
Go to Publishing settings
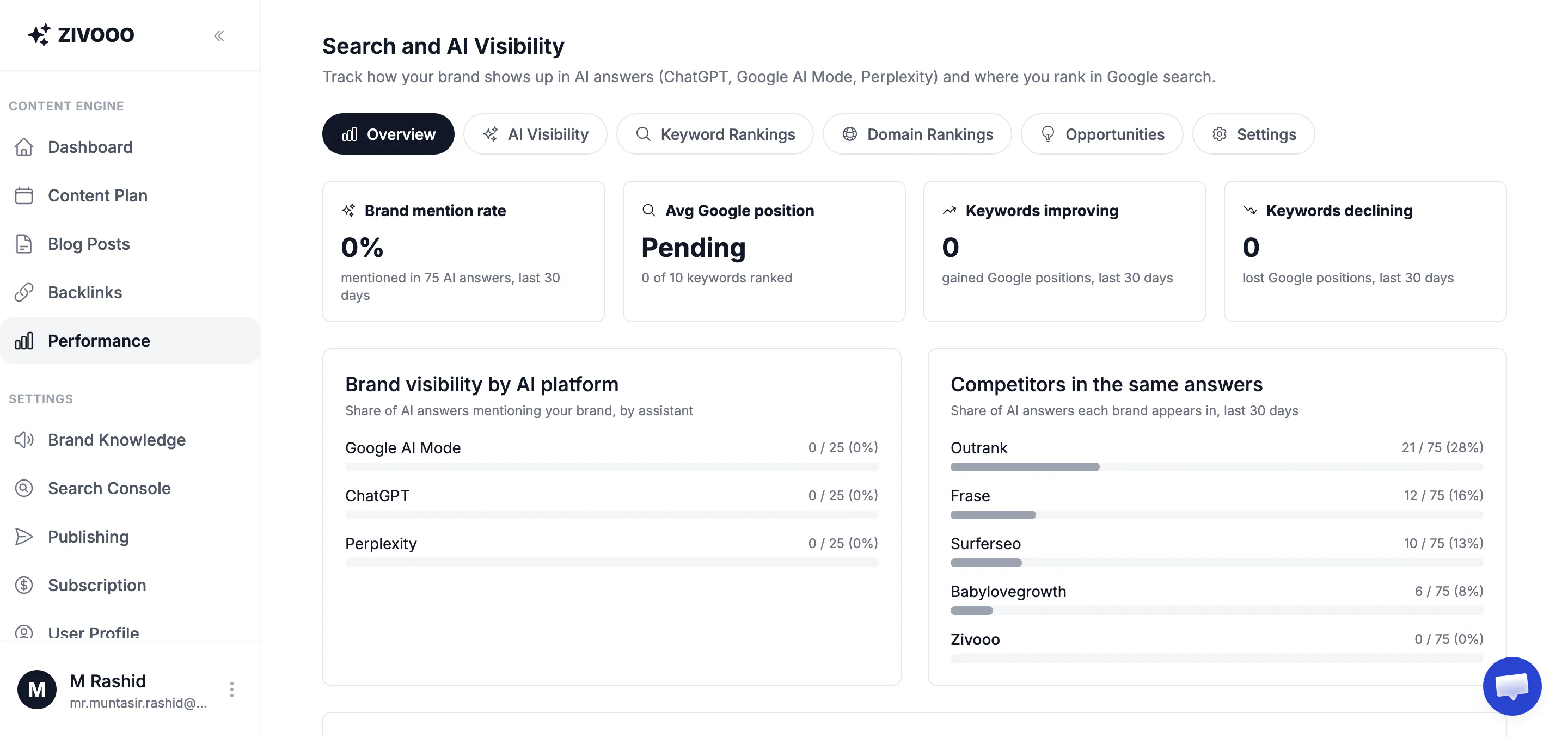[x=130, y=537]
